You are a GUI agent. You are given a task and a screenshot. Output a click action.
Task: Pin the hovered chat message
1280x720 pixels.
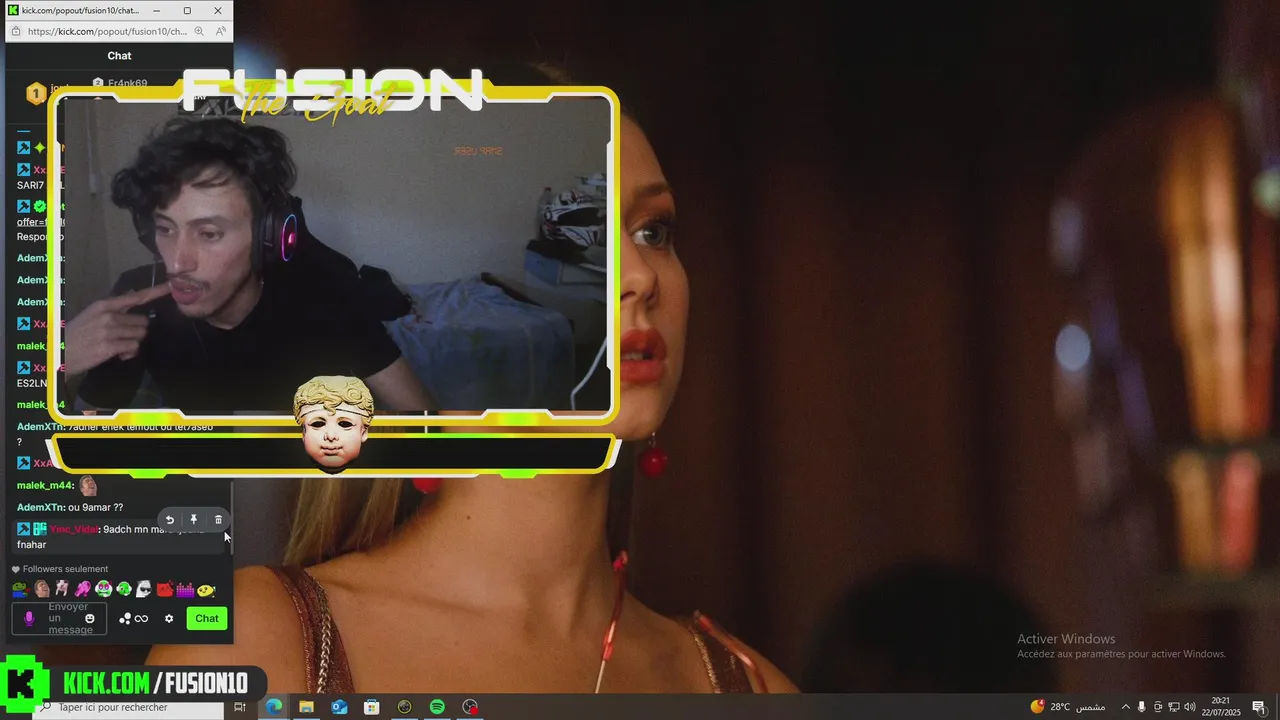coord(194,520)
